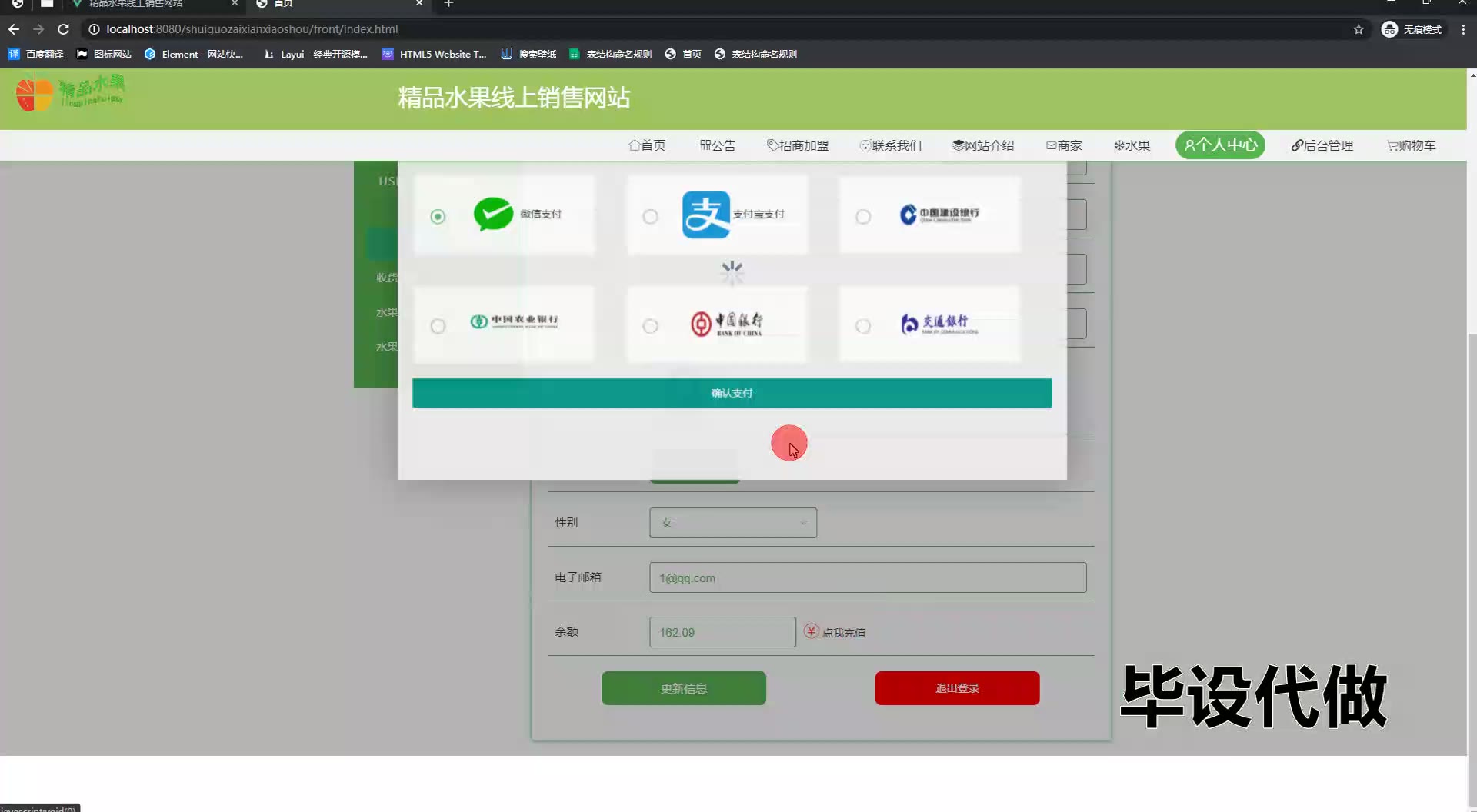1477x812 pixels.
Task: Click the blue Alipay logo
Action: pos(705,215)
